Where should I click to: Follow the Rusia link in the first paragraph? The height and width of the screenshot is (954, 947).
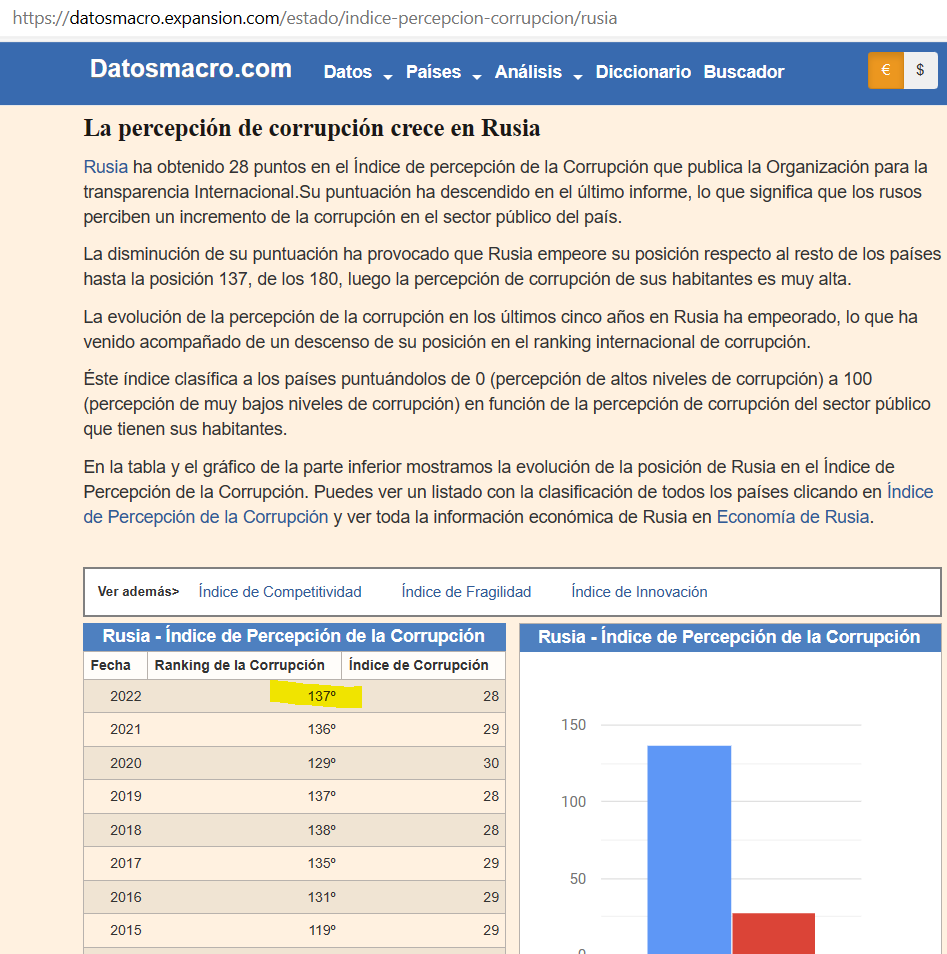tap(105, 167)
